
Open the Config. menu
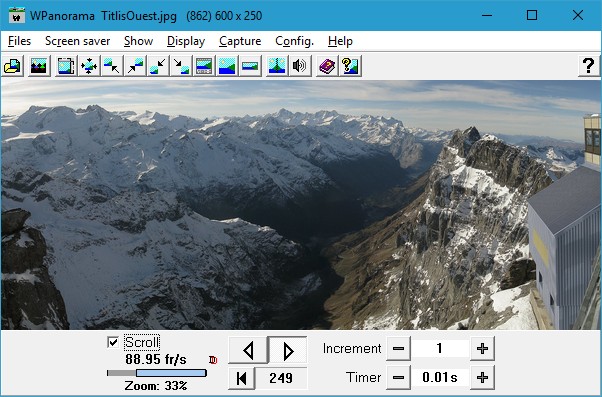[294, 41]
